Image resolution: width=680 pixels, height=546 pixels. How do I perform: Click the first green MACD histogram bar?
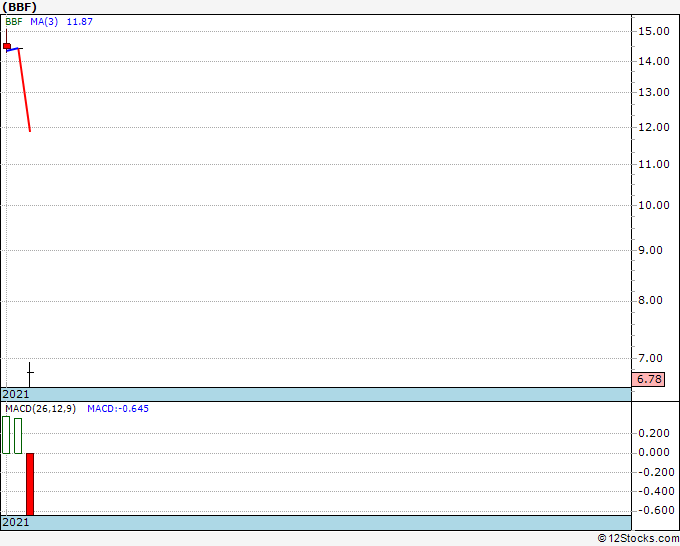[6, 435]
